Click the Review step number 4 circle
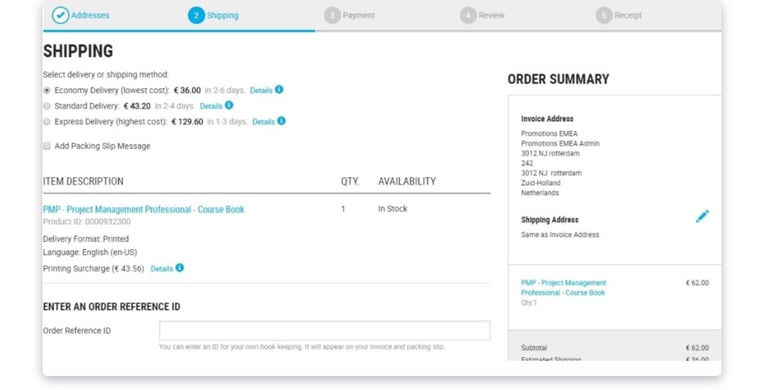Image resolution: width=768 pixels, height=390 pixels. (x=468, y=15)
